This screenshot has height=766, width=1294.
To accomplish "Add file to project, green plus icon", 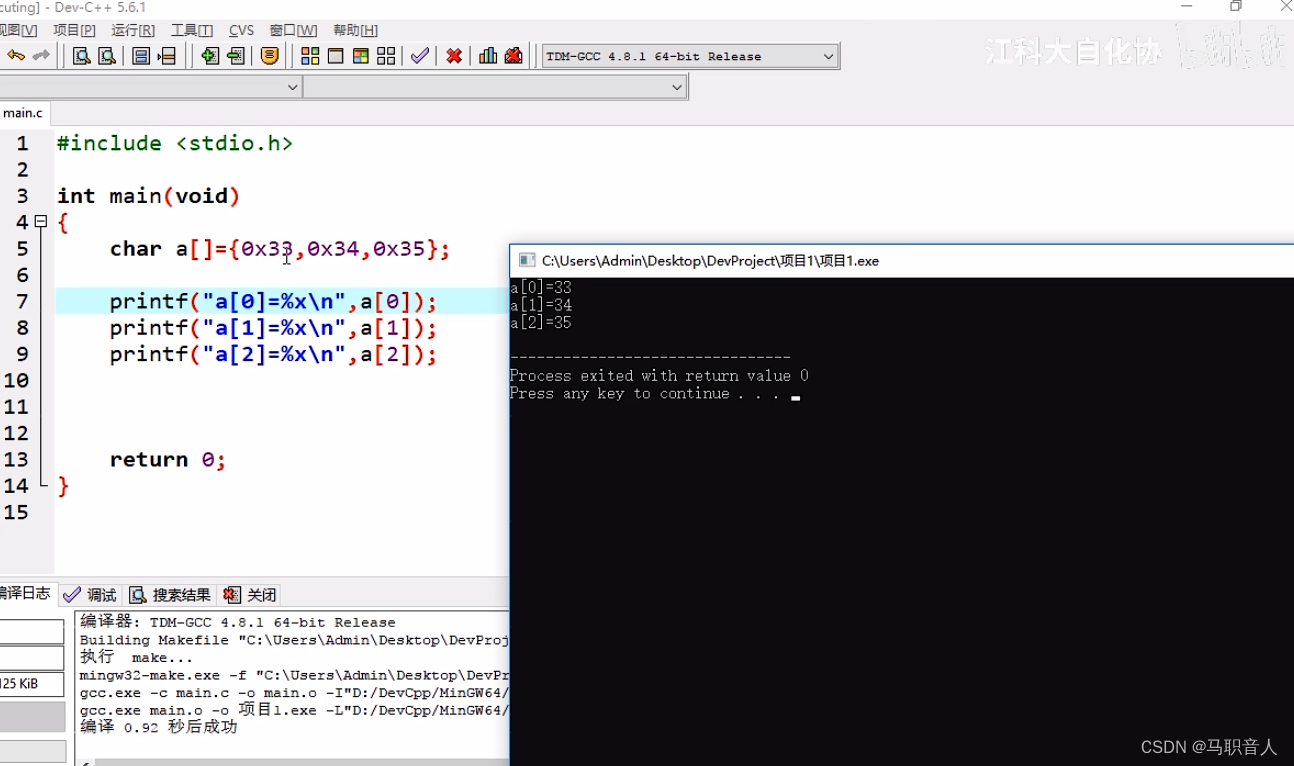I will coord(210,56).
